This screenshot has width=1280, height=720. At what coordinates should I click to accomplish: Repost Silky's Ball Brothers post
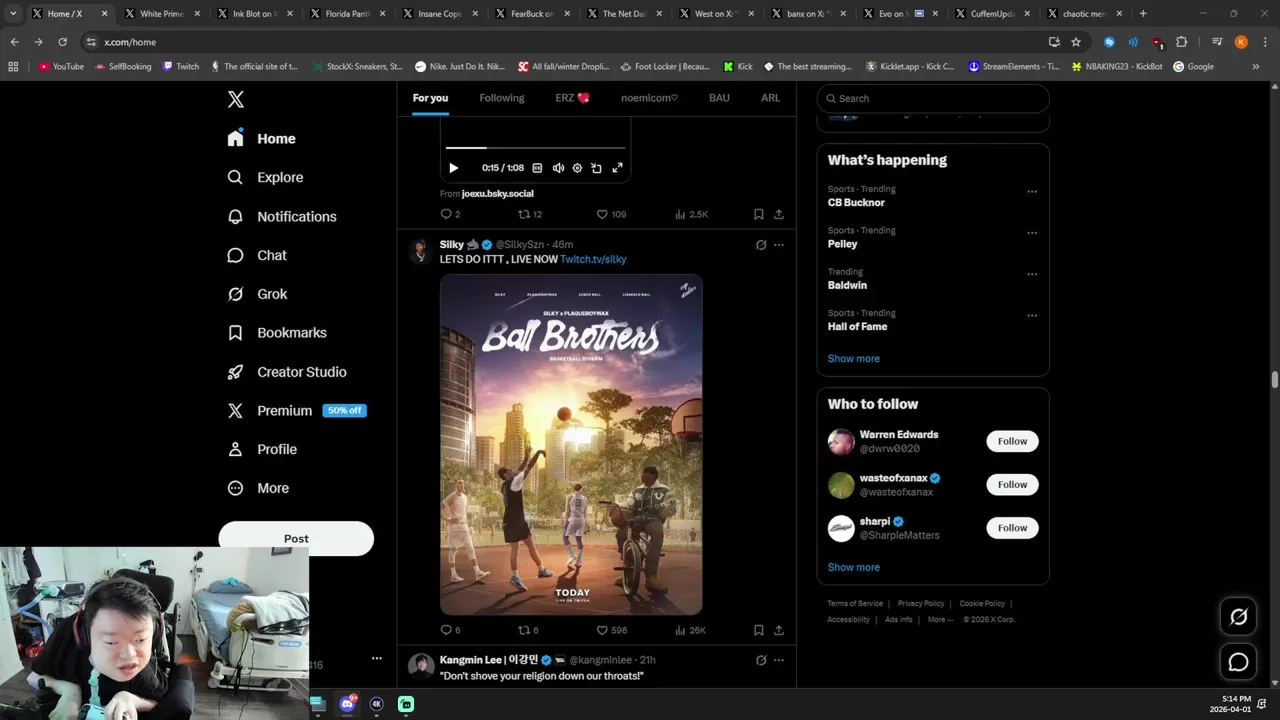pyautogui.click(x=528, y=630)
